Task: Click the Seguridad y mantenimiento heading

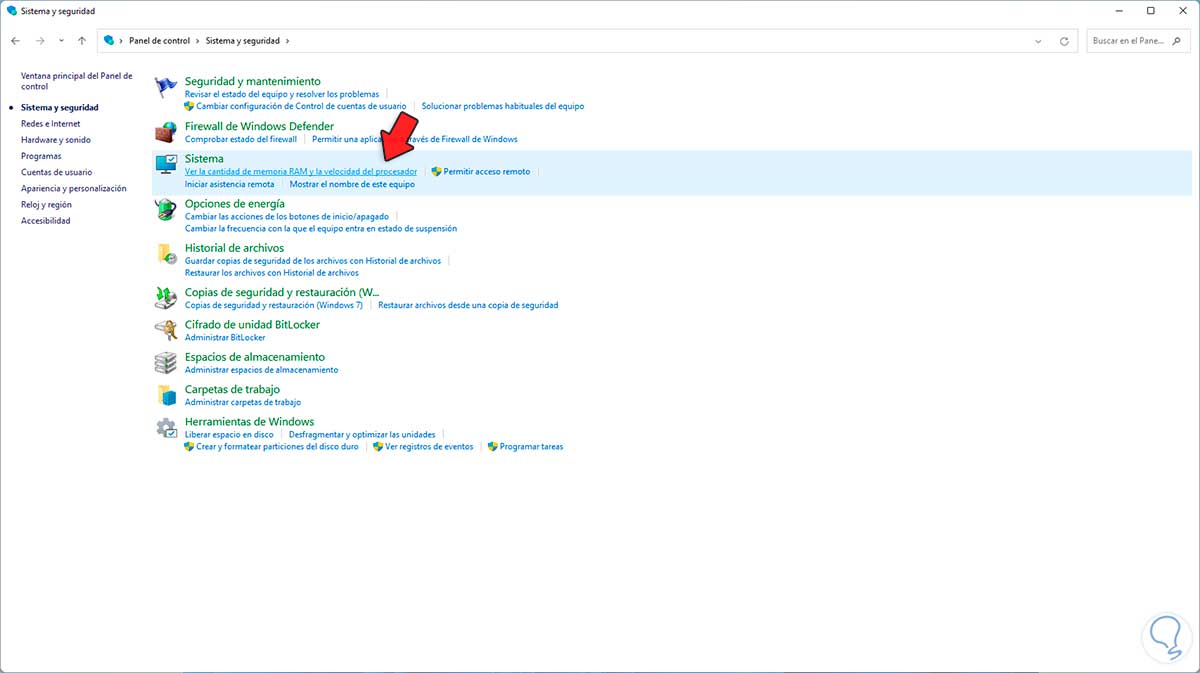Action: click(252, 81)
